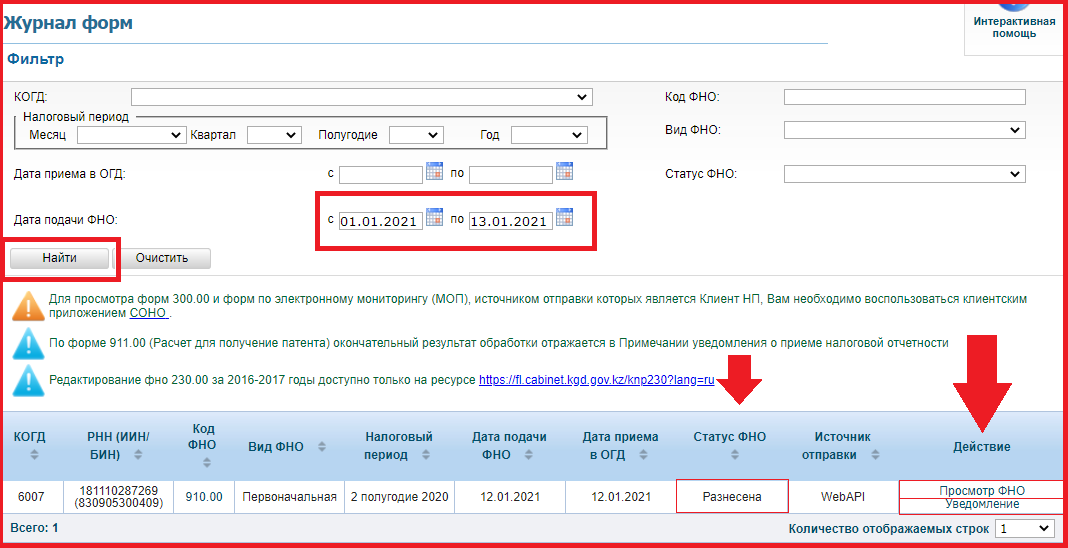Open calendar for Дата приема в ОГД start date
1068x548 pixels.
pos(434,171)
